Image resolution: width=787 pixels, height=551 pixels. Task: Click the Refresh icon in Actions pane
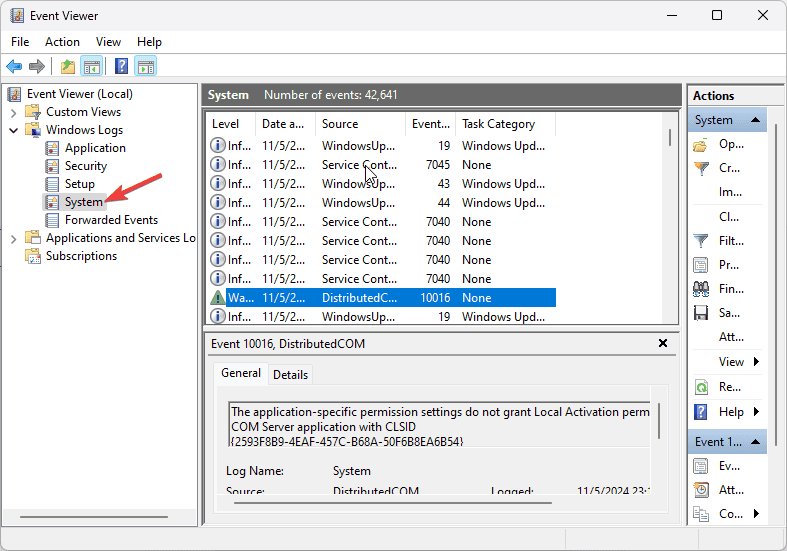click(701, 387)
